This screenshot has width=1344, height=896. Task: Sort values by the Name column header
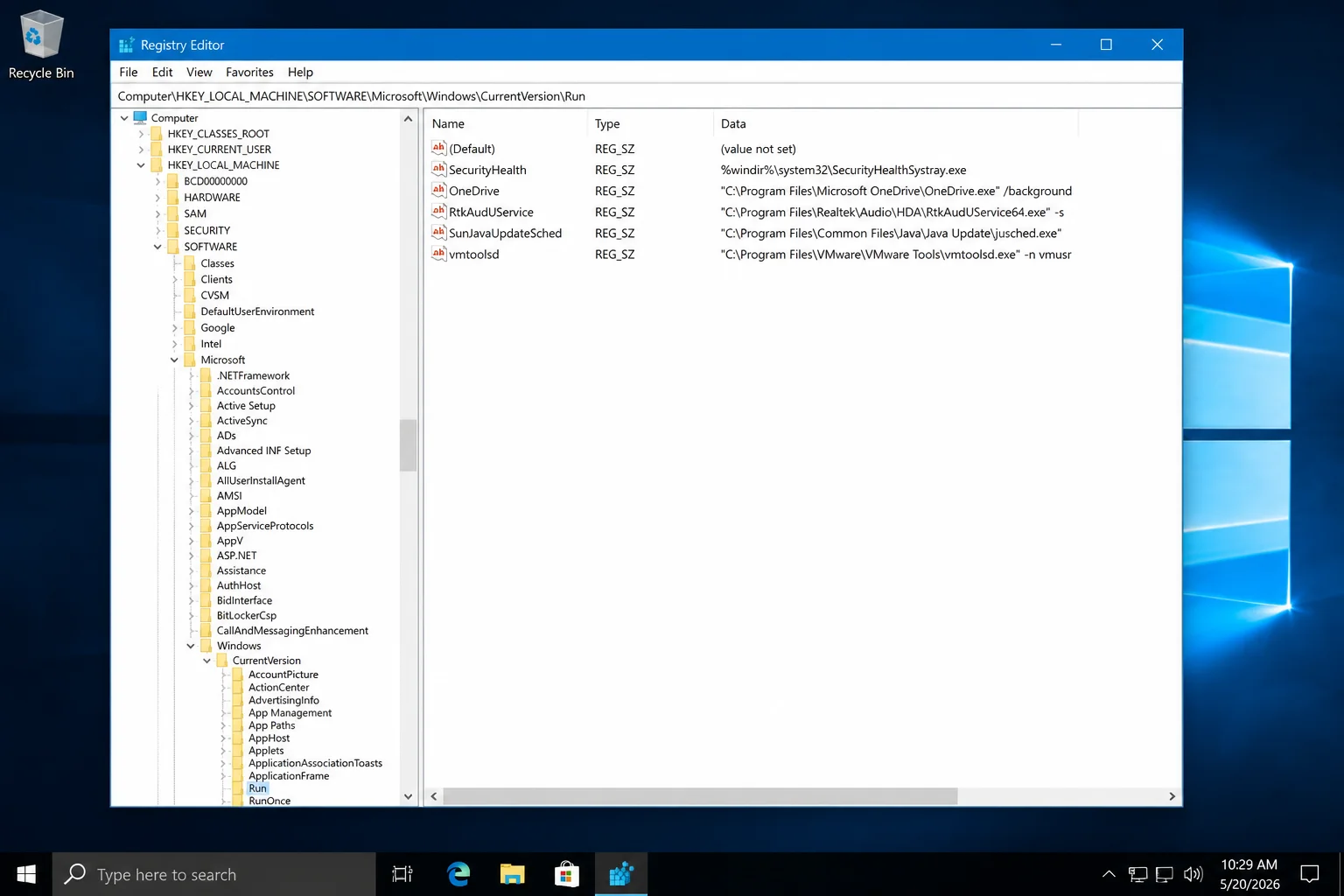click(505, 123)
